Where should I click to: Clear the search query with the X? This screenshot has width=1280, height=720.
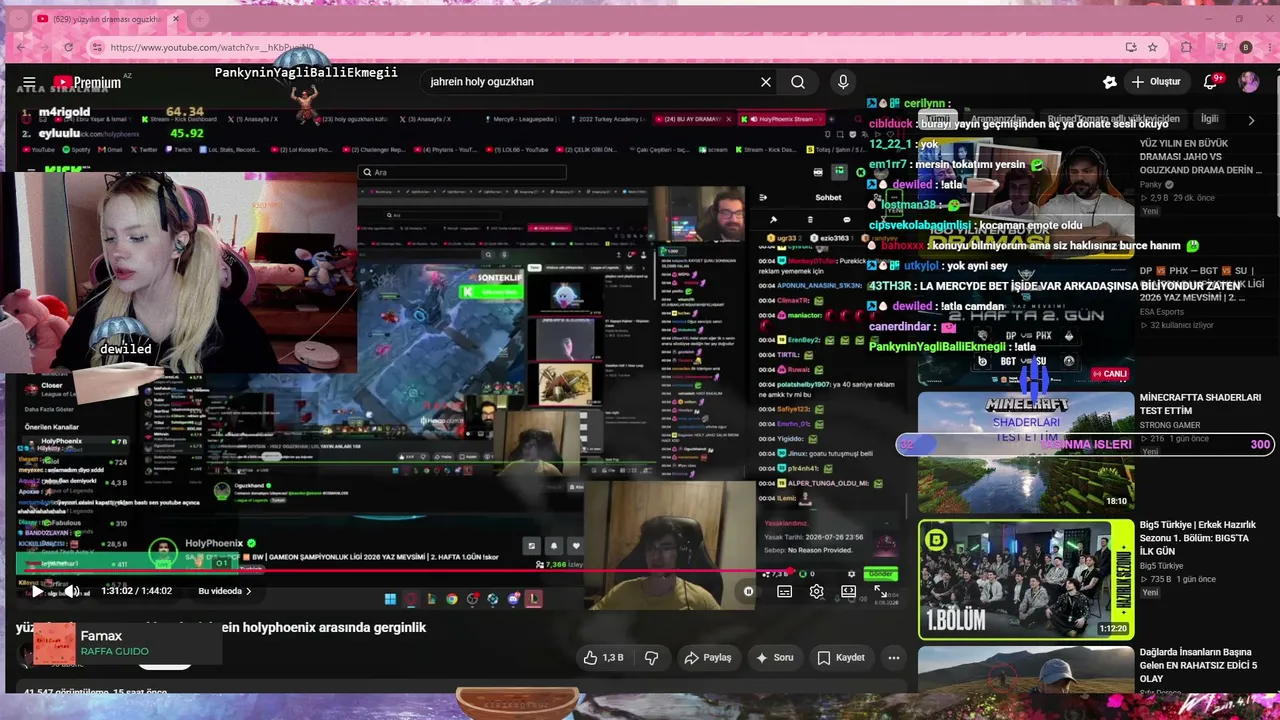tap(766, 82)
